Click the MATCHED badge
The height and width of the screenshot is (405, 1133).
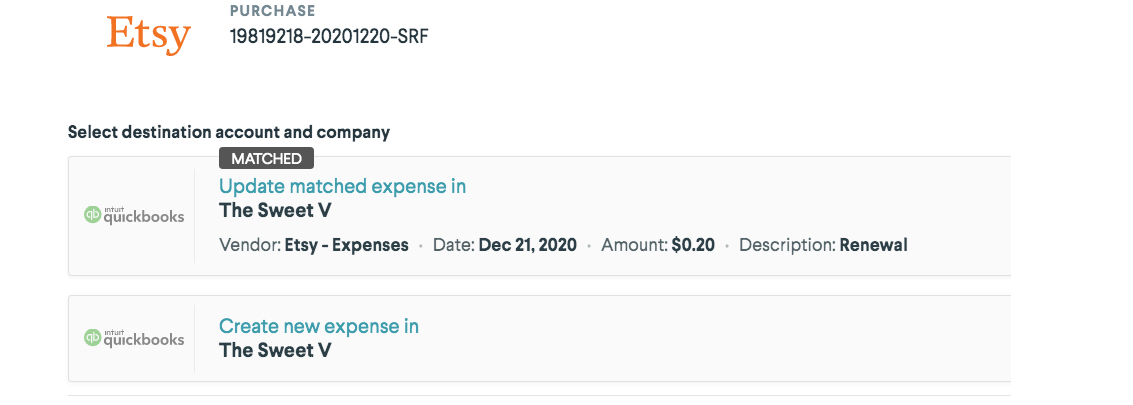click(x=267, y=158)
